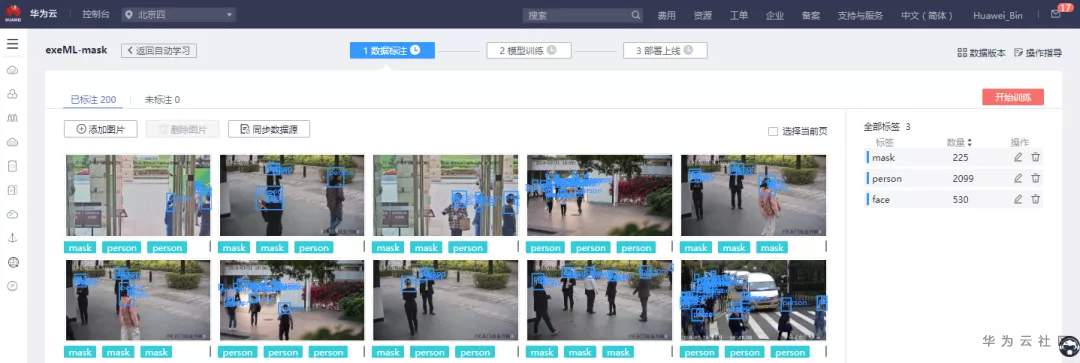
Task: Open the 资源 menu
Action: tap(703, 15)
